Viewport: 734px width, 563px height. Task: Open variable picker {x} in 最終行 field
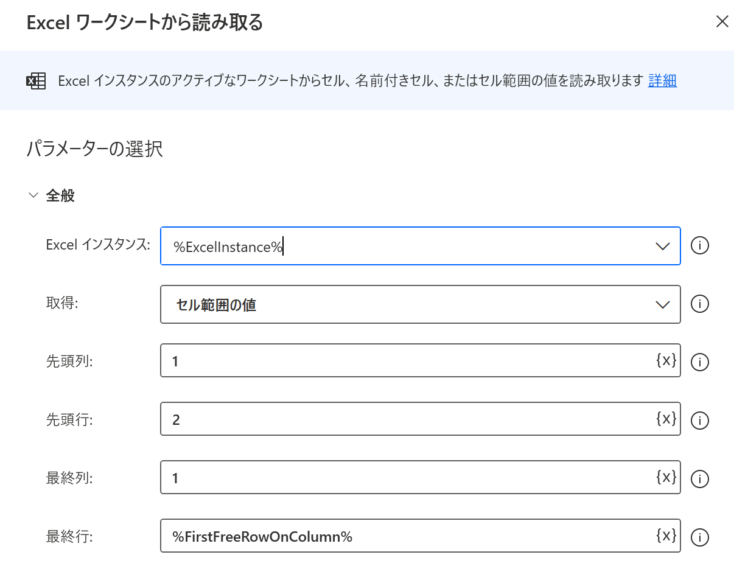click(x=666, y=535)
